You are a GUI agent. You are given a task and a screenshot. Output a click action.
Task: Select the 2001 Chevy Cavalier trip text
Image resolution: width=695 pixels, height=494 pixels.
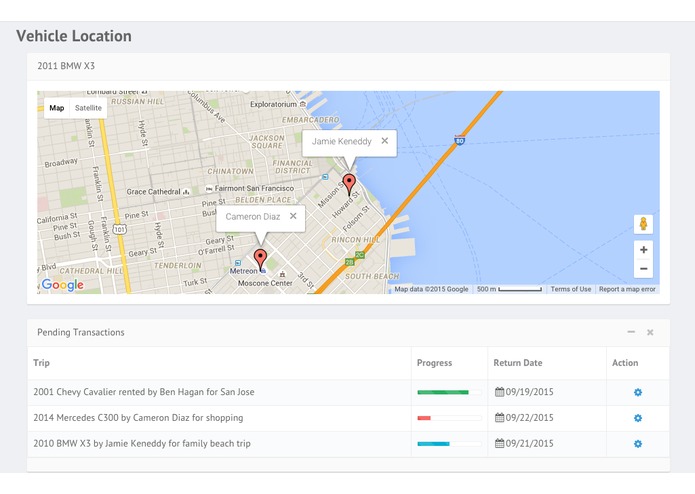[144, 392]
